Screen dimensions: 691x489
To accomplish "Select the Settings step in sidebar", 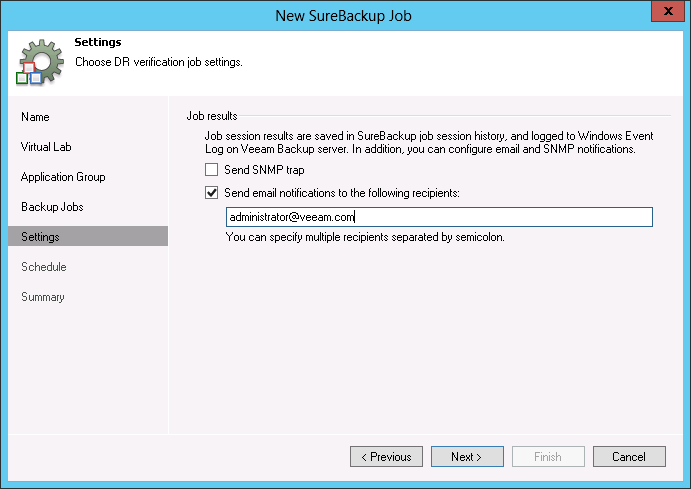I will [x=40, y=237].
